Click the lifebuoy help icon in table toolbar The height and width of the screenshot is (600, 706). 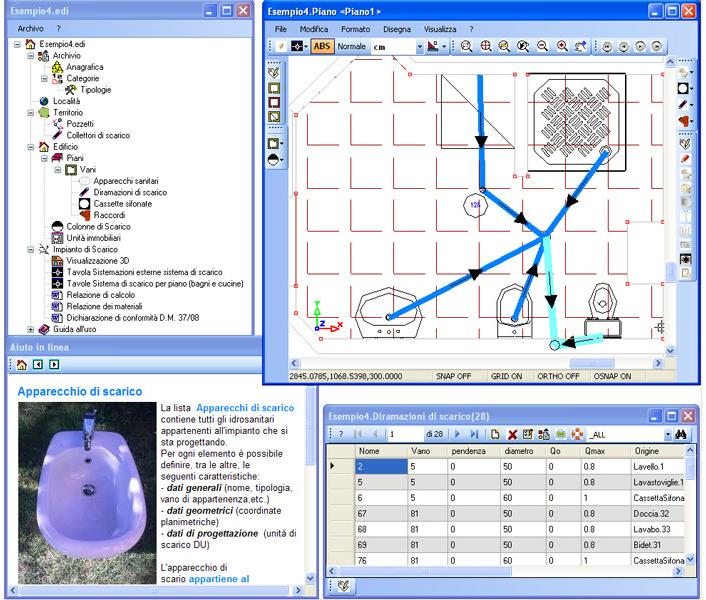click(578, 435)
